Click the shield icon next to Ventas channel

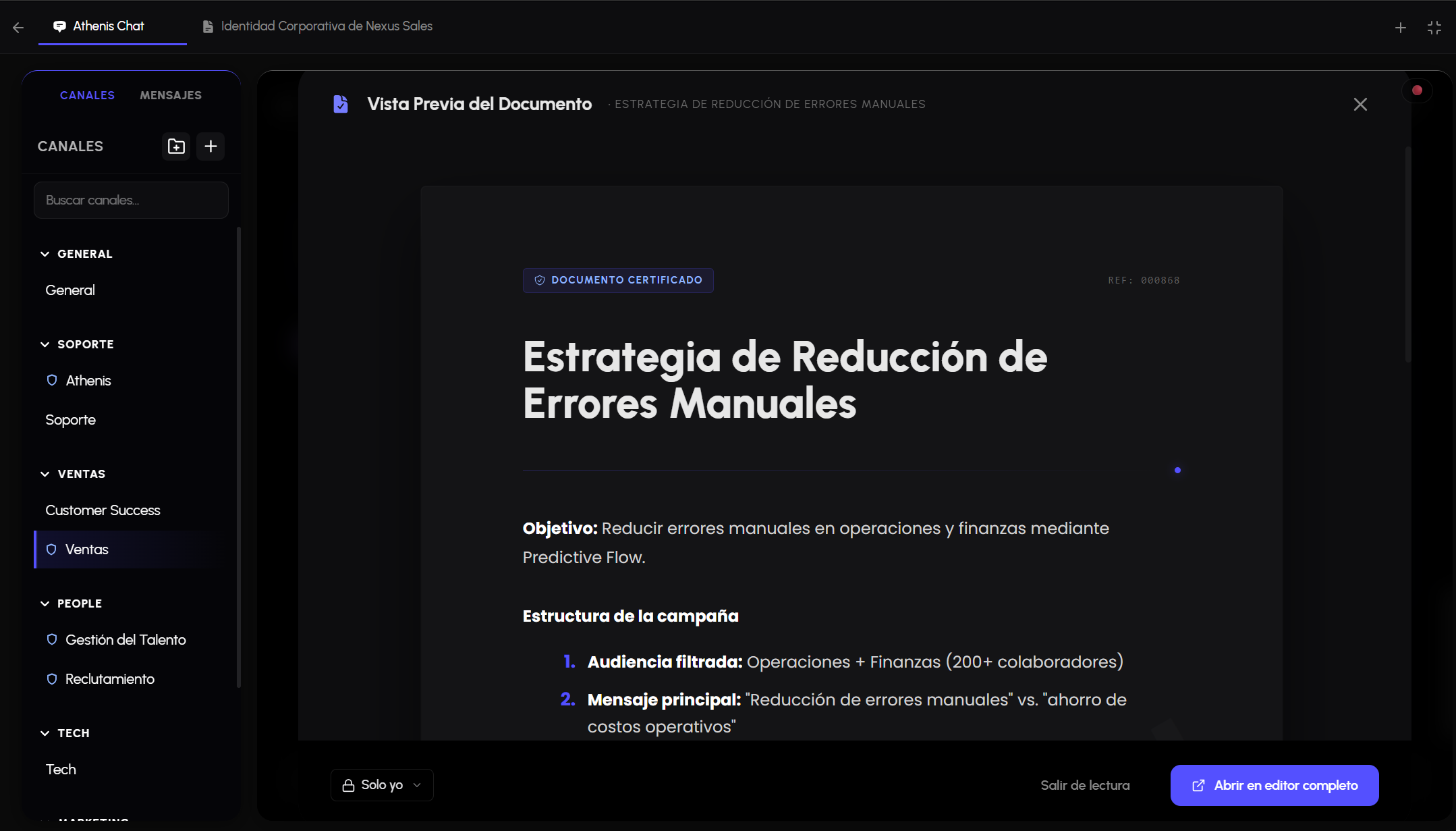pyautogui.click(x=51, y=549)
